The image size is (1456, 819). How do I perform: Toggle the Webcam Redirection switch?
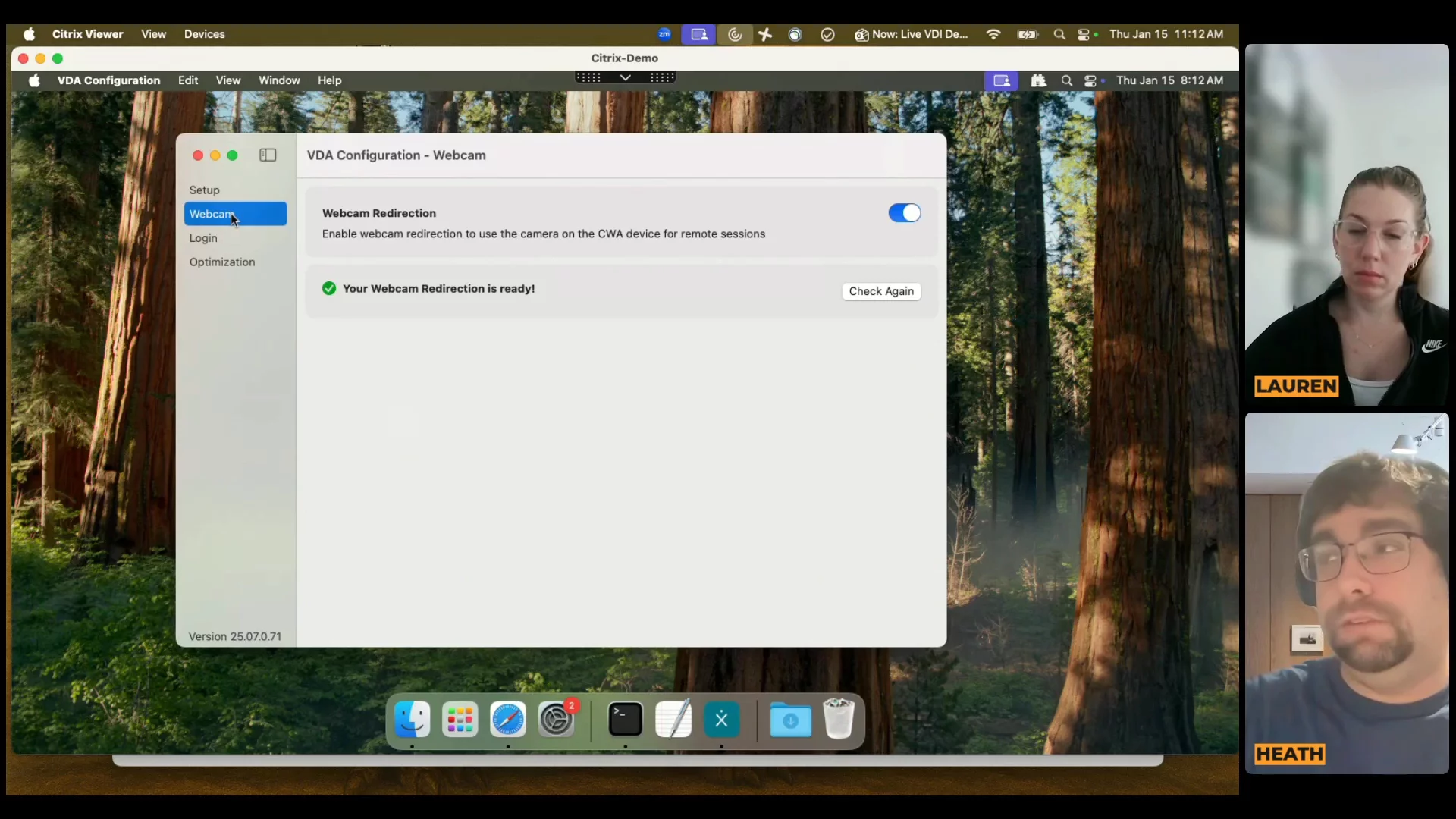point(904,213)
